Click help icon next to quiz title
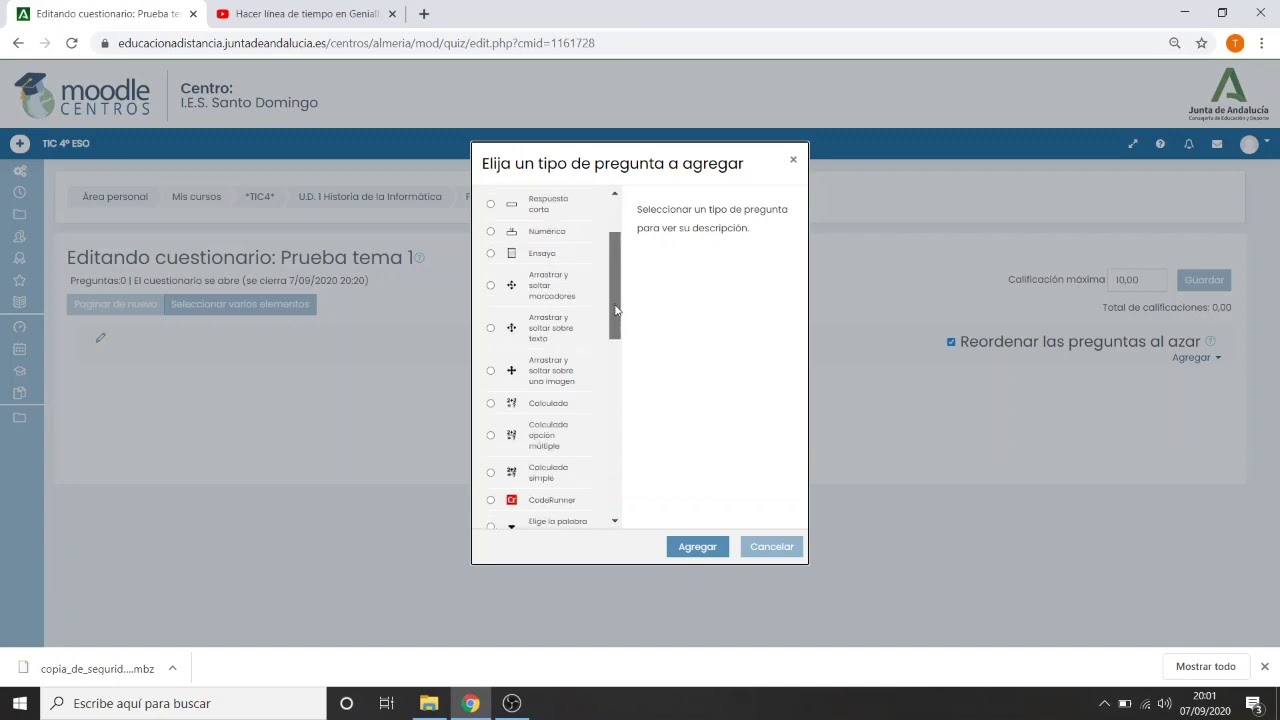Image resolution: width=1280 pixels, height=720 pixels. coord(420,258)
